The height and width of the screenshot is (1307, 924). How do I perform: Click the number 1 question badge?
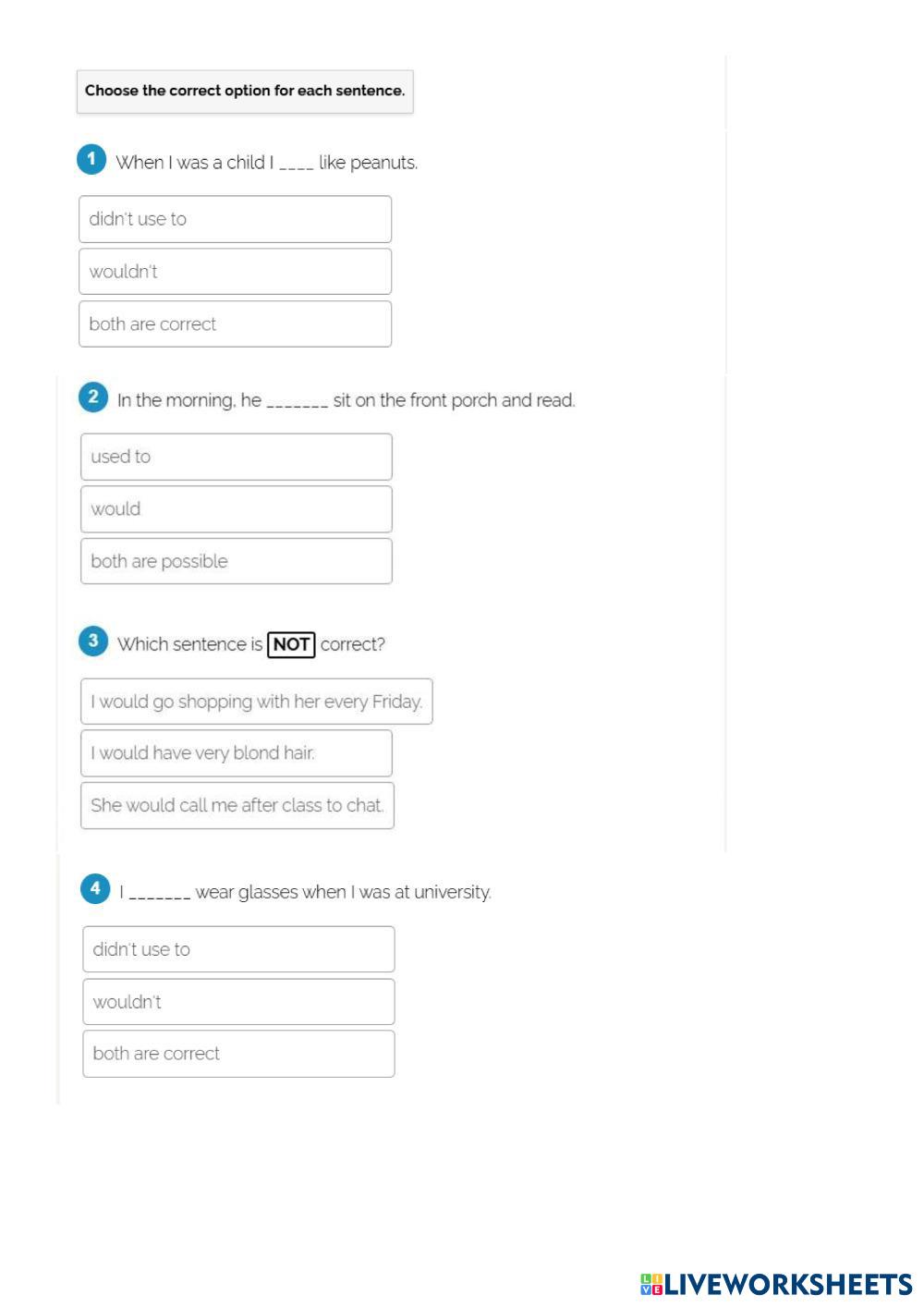point(91,159)
